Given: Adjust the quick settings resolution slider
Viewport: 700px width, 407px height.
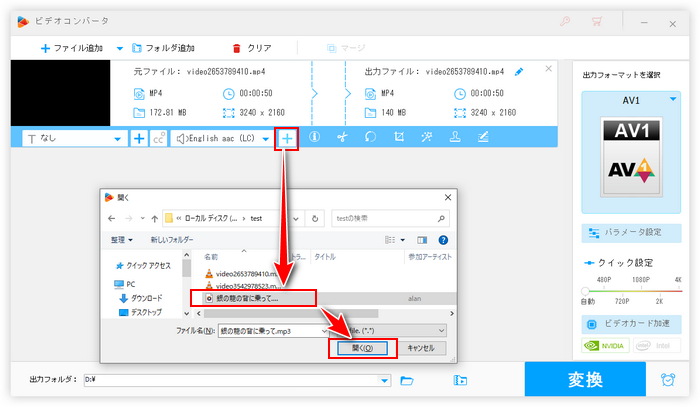Looking at the screenshot, I should coord(585,291).
